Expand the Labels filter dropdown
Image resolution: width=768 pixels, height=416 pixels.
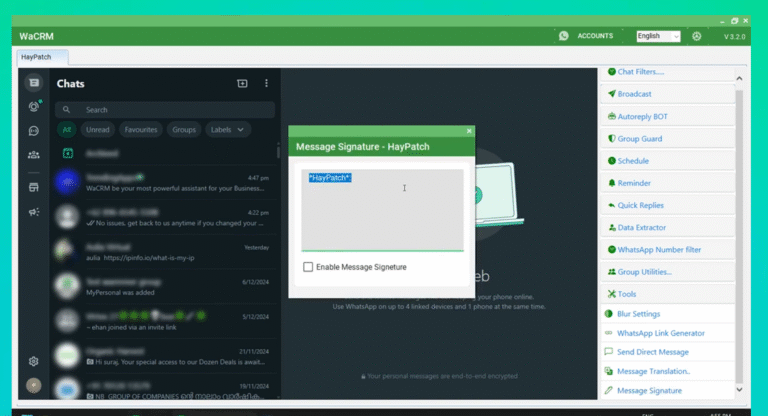click(x=229, y=129)
